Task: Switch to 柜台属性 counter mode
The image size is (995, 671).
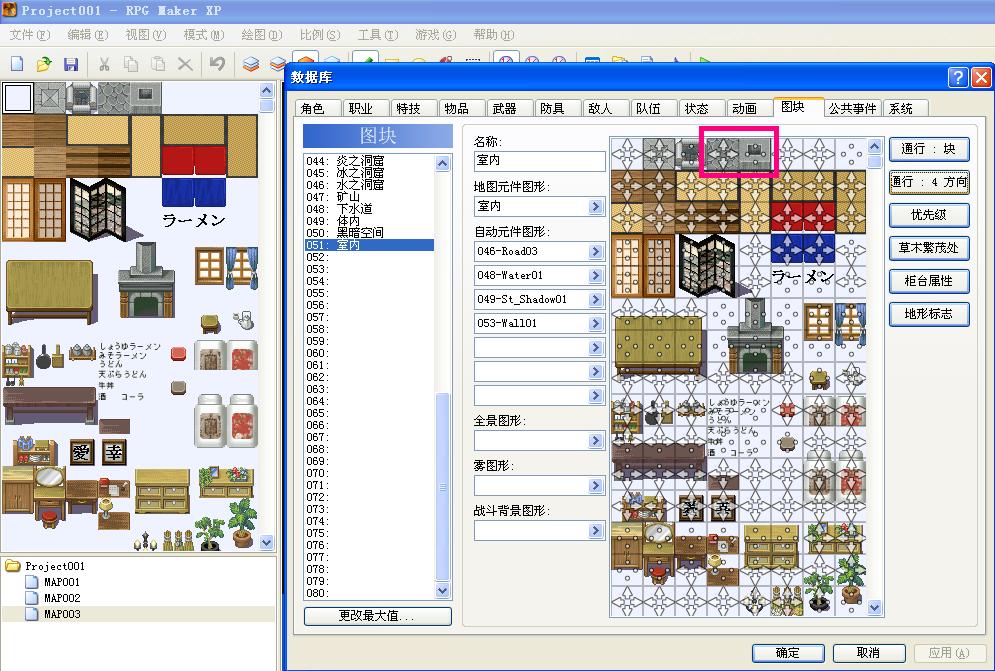Action: tap(928, 281)
